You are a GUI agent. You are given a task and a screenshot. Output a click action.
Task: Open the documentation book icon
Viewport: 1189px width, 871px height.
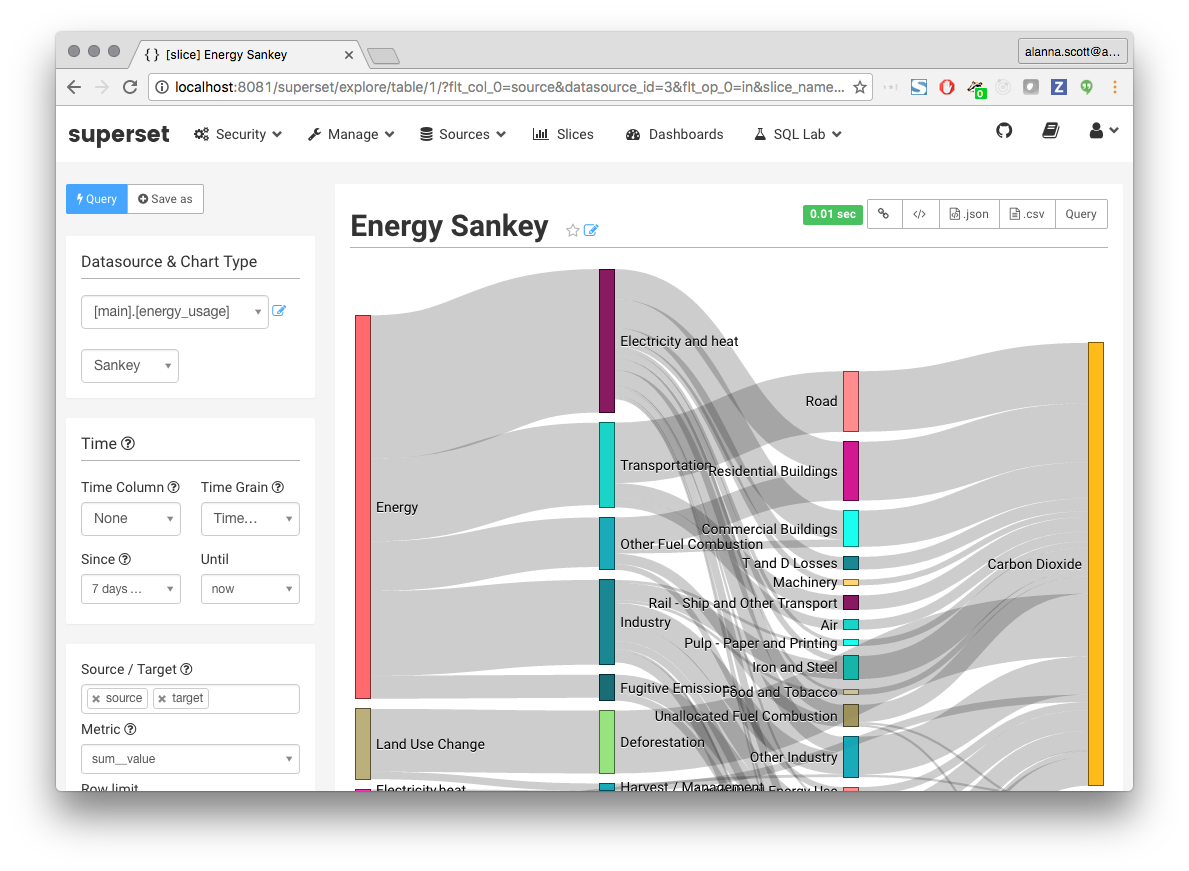click(x=1050, y=131)
